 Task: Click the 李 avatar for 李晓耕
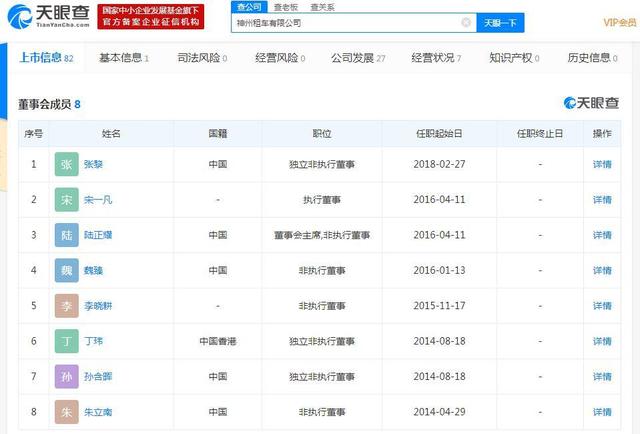66,305
